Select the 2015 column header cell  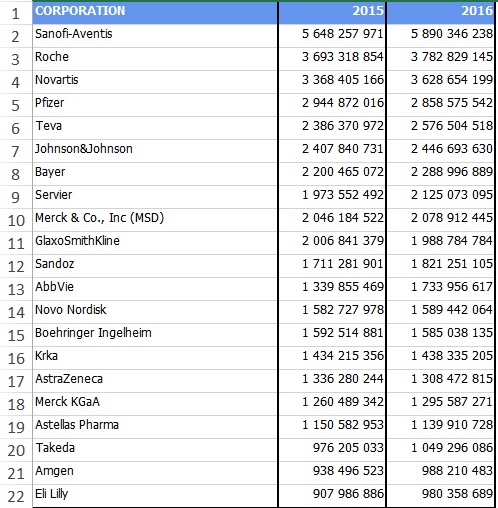tap(332, 13)
